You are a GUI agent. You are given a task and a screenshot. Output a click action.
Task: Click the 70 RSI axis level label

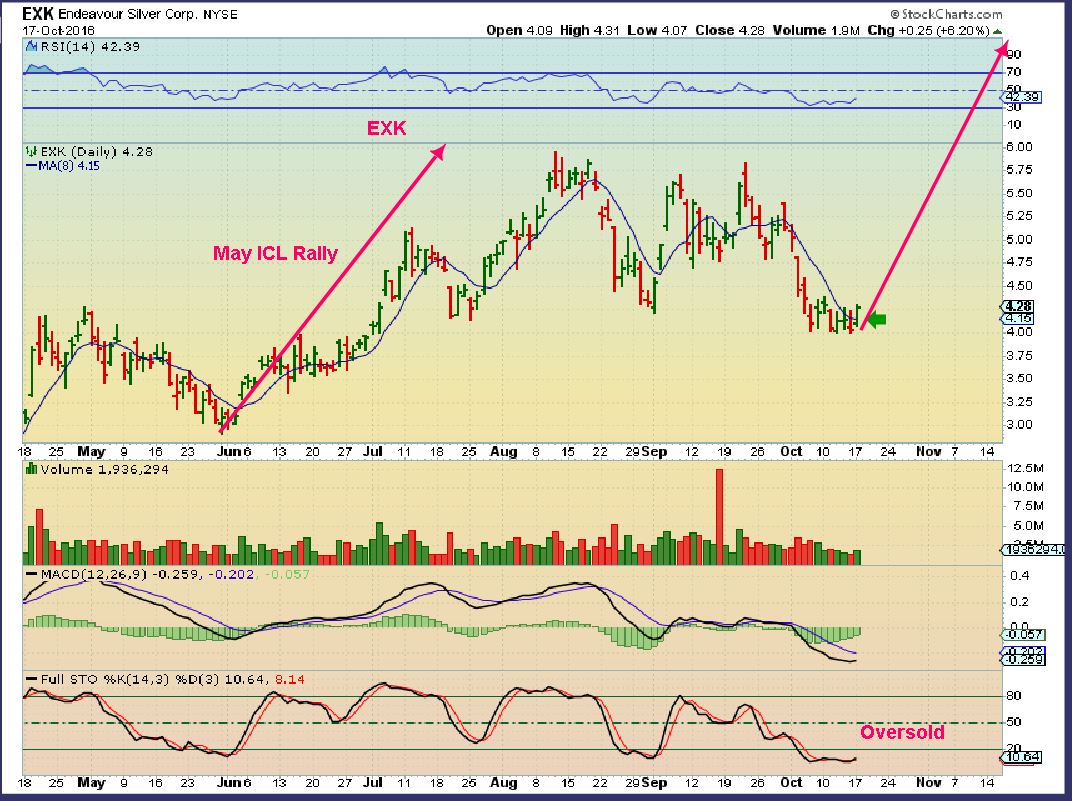[x=1014, y=72]
